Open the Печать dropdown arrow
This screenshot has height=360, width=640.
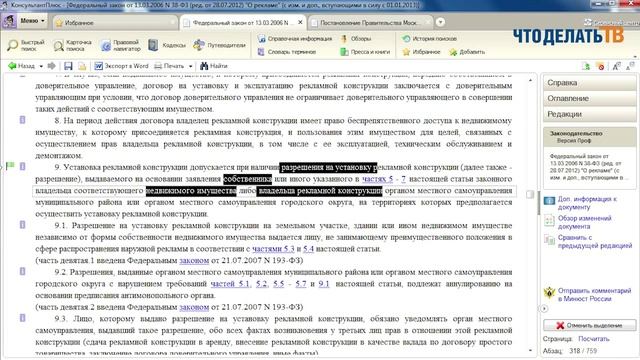(190, 66)
